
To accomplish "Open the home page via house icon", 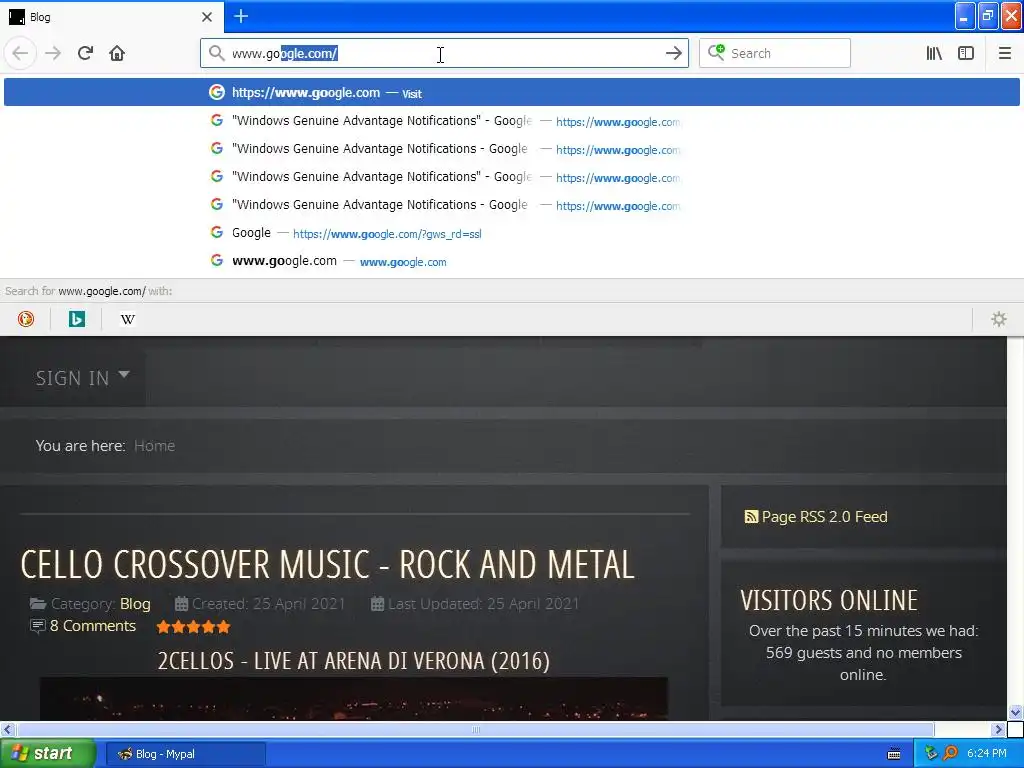I will pos(117,53).
